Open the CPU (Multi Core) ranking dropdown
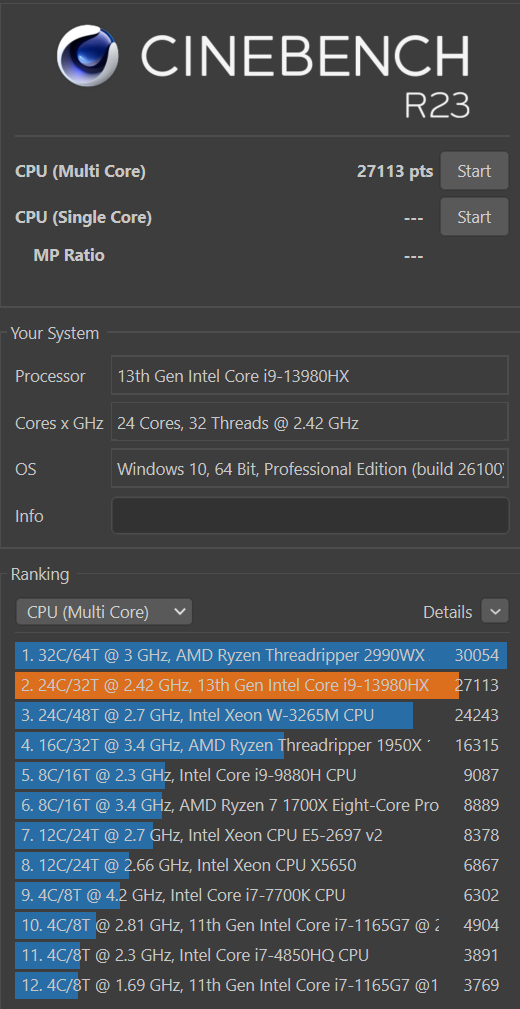Screen dimensions: 520x1009 pos(104,612)
